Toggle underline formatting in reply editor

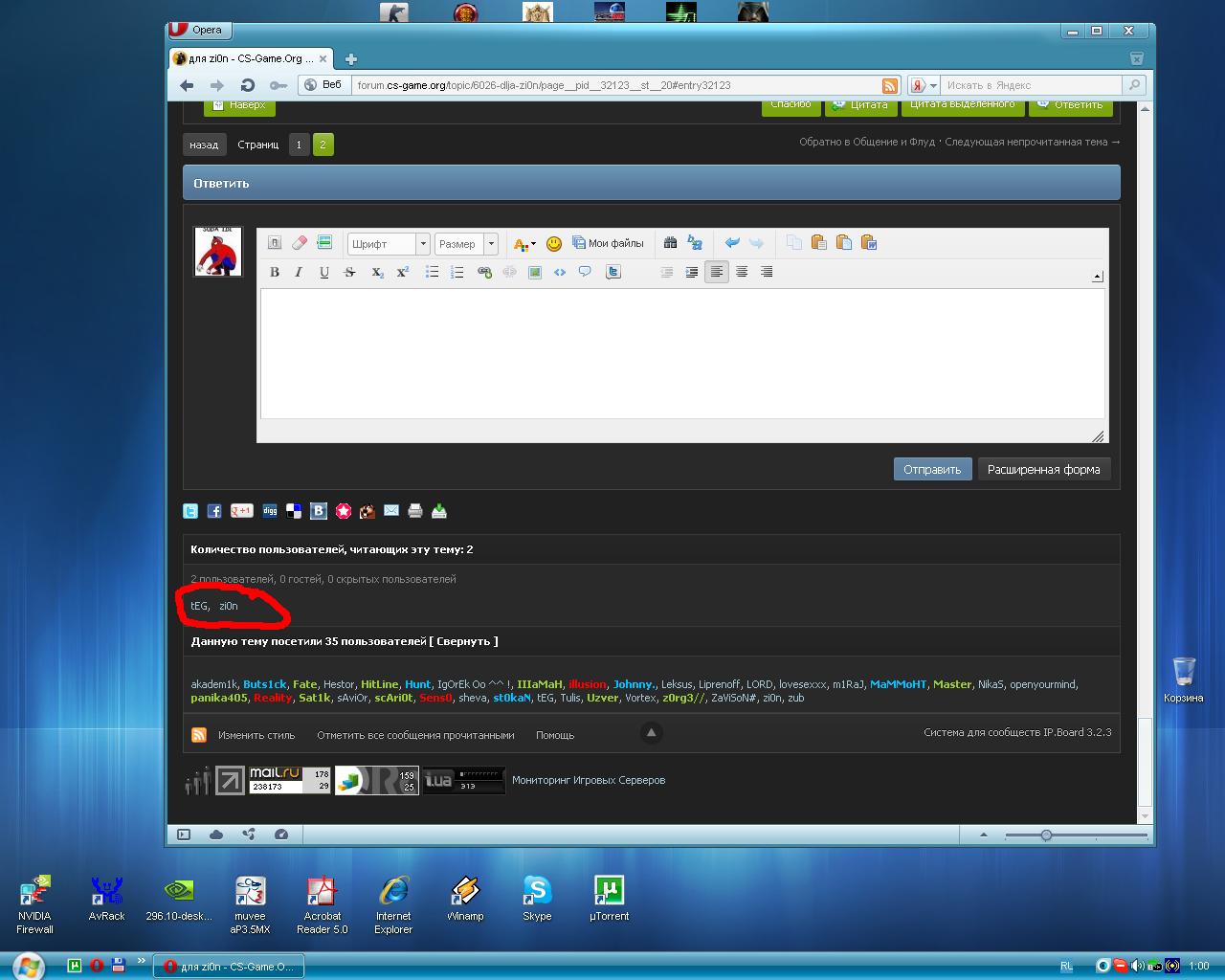[x=324, y=272]
